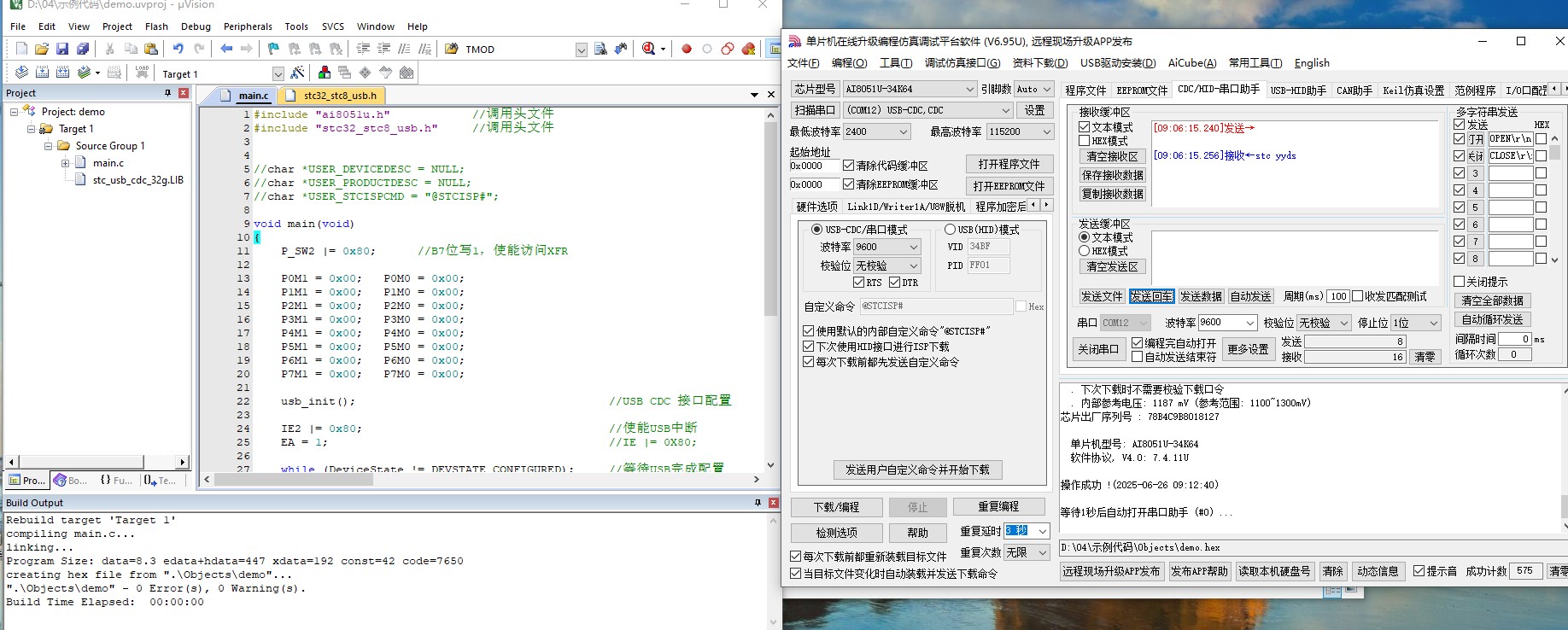
Task: Click the Save file toolbar icon
Action: pyautogui.click(x=62, y=49)
